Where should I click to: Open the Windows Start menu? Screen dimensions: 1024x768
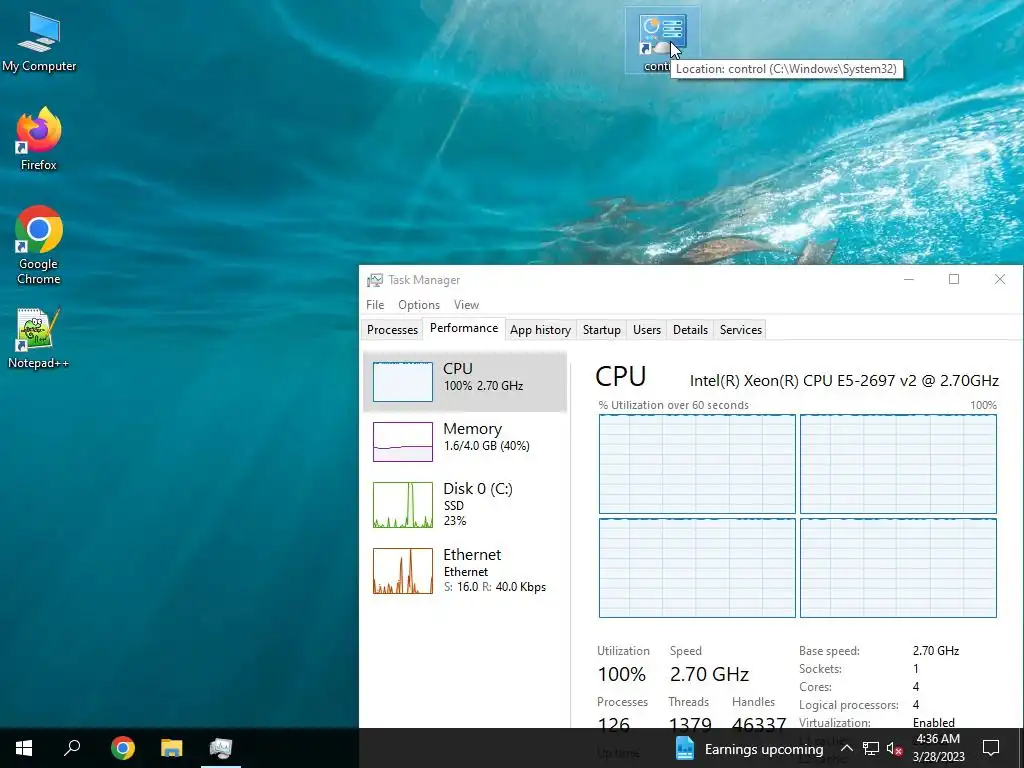[x=24, y=748]
